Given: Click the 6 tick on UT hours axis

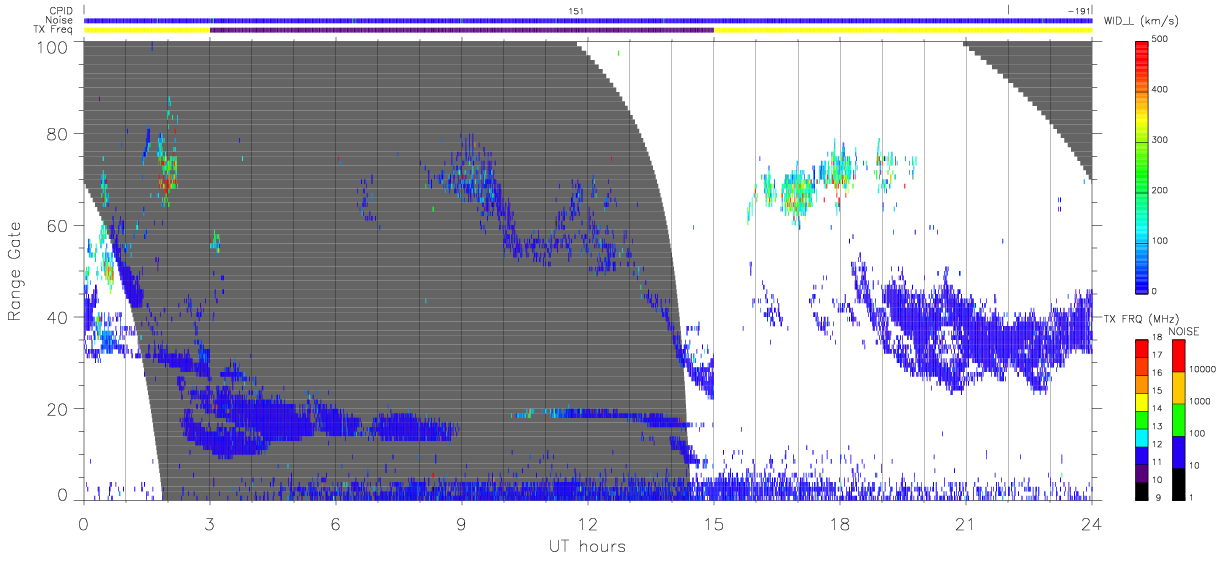Looking at the screenshot, I should (335, 522).
